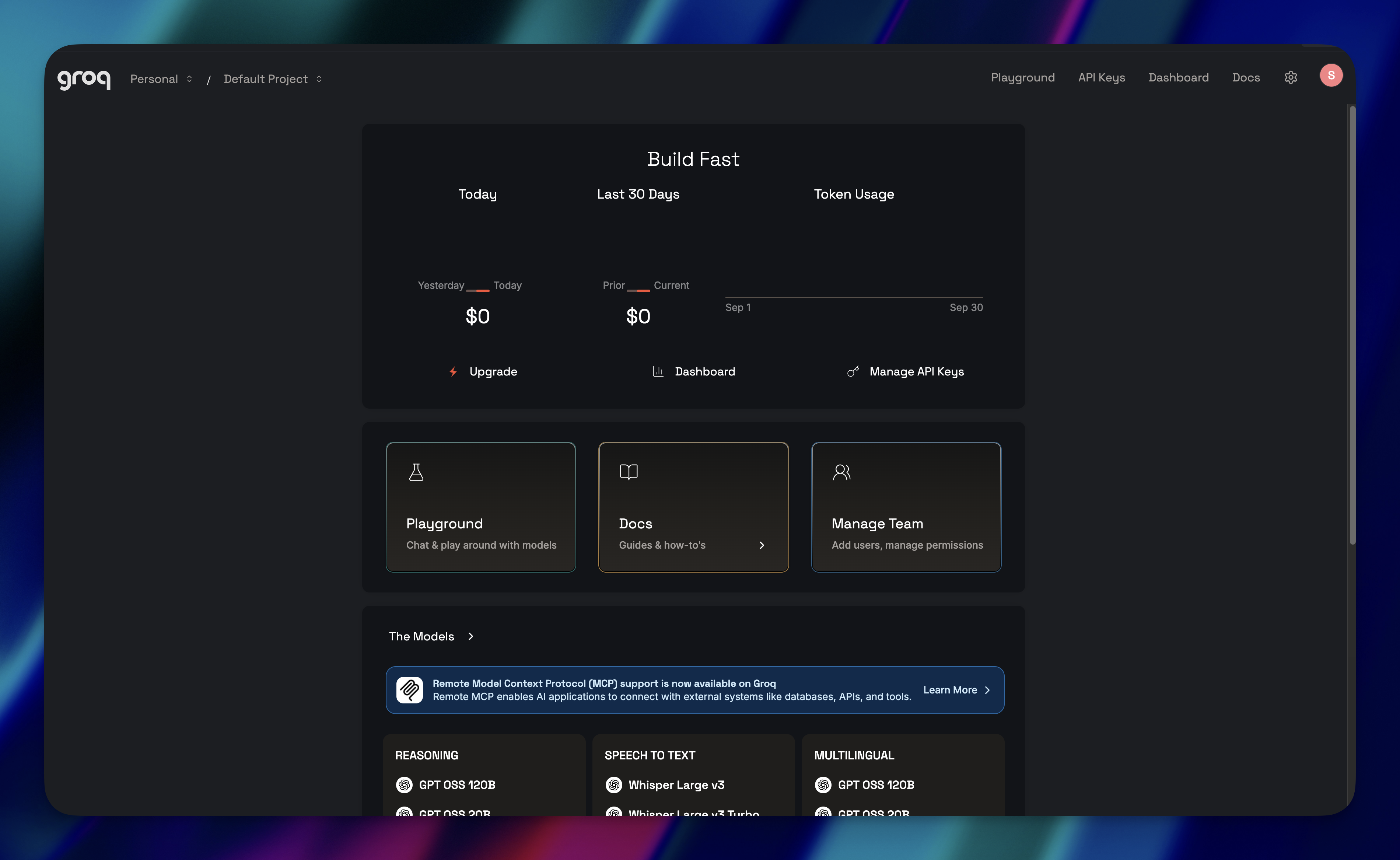Click the Manage API Keys key icon
Image resolution: width=1400 pixels, height=860 pixels.
click(x=853, y=371)
